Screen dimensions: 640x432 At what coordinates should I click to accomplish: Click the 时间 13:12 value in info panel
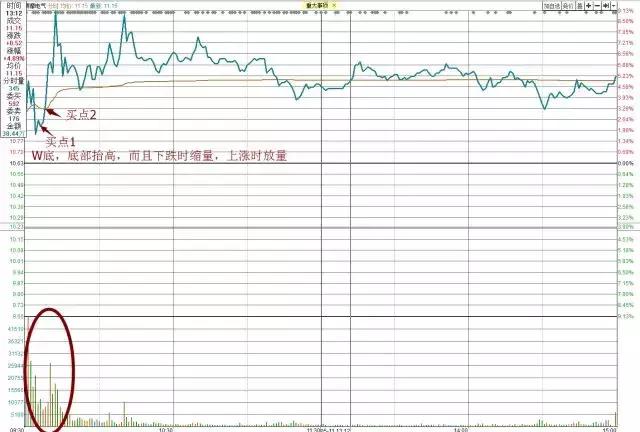click(x=14, y=13)
